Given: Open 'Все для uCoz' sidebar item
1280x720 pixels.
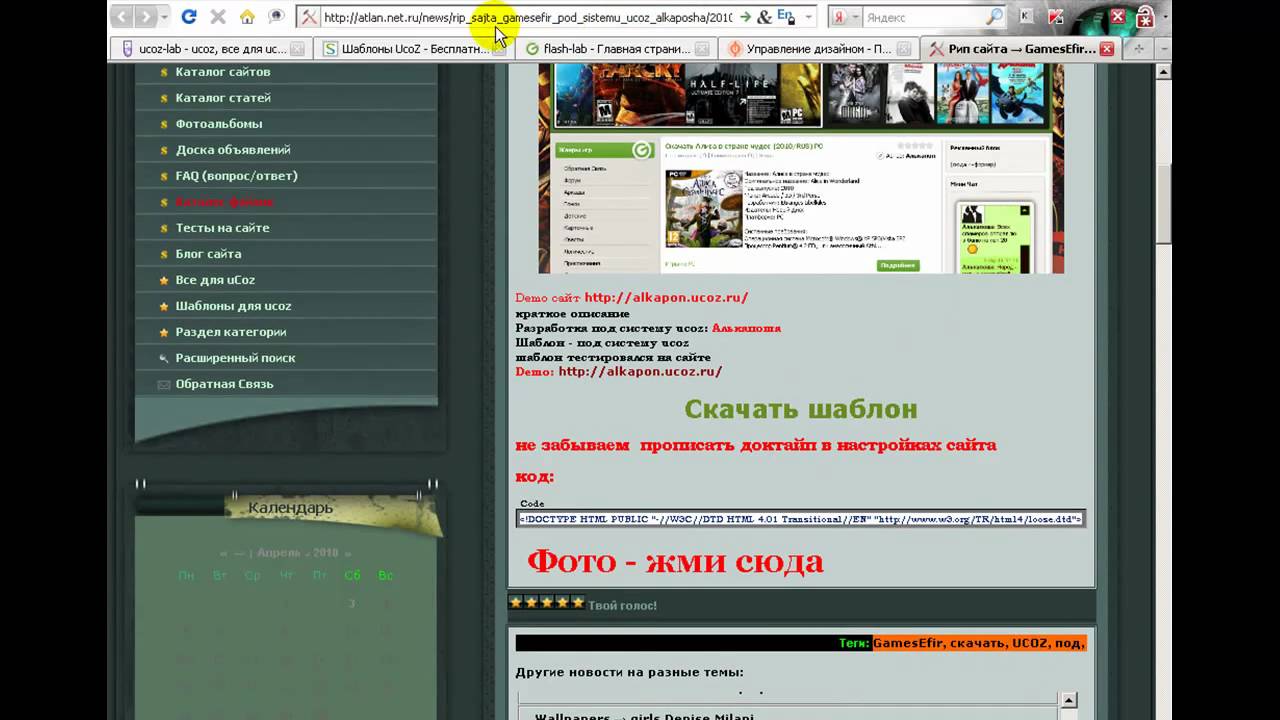Looking at the screenshot, I should (x=215, y=280).
